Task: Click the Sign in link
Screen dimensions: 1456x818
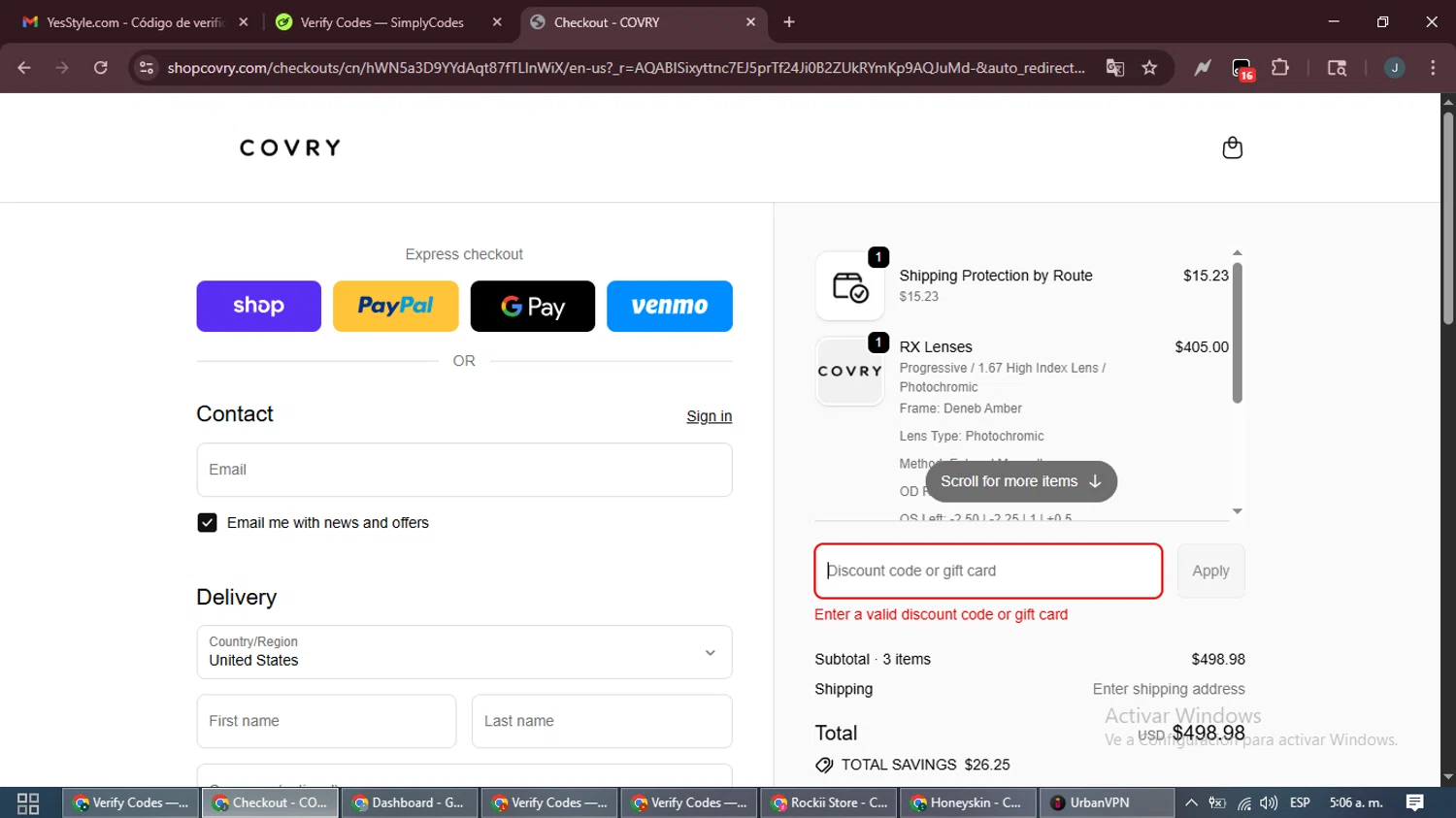Action: (709, 416)
